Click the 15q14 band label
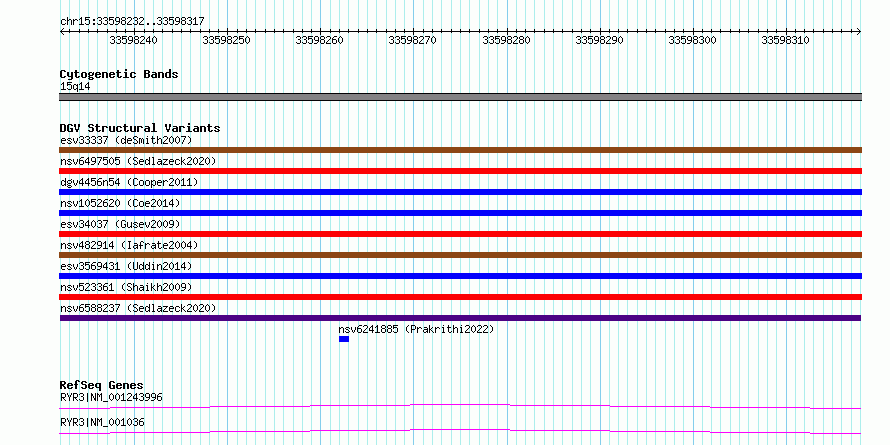The image size is (890, 445). 75,87
